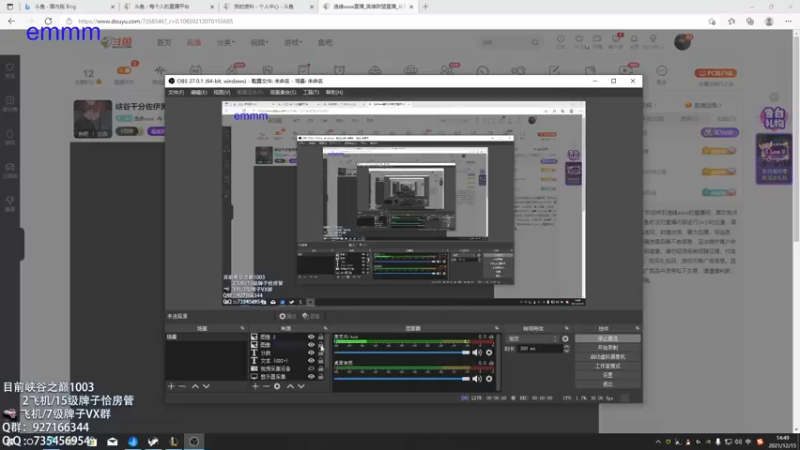Open the 关注 heart icon in Douyu sidebar

[10, 70]
